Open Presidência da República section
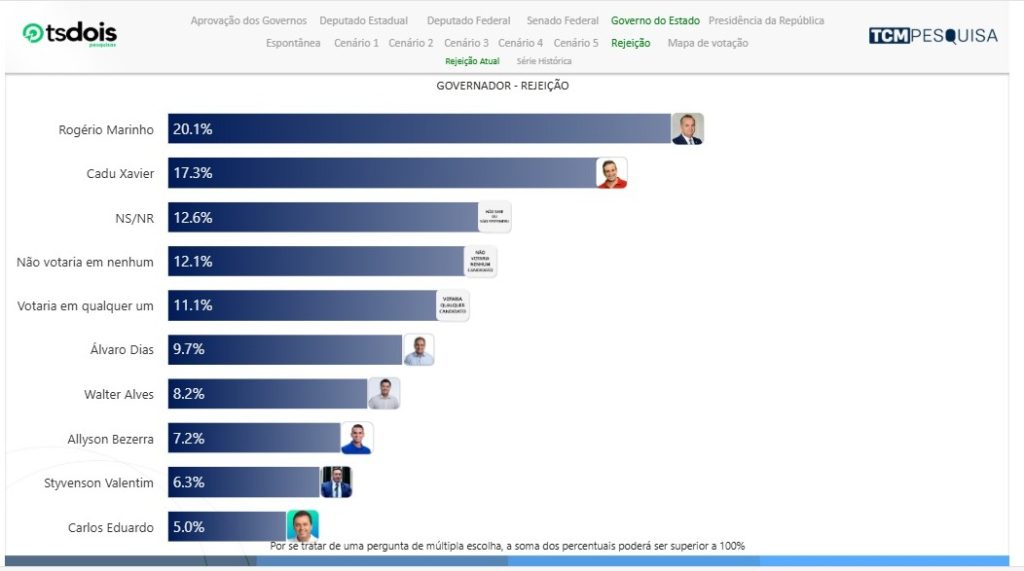This screenshot has width=1024, height=571. click(x=766, y=21)
